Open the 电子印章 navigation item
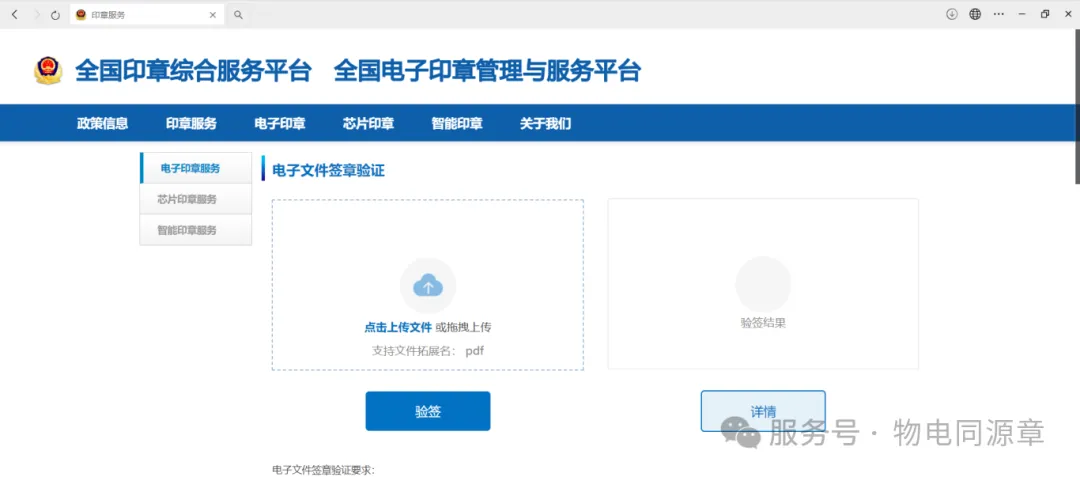Screen dimensions: 1080x477 (280, 124)
